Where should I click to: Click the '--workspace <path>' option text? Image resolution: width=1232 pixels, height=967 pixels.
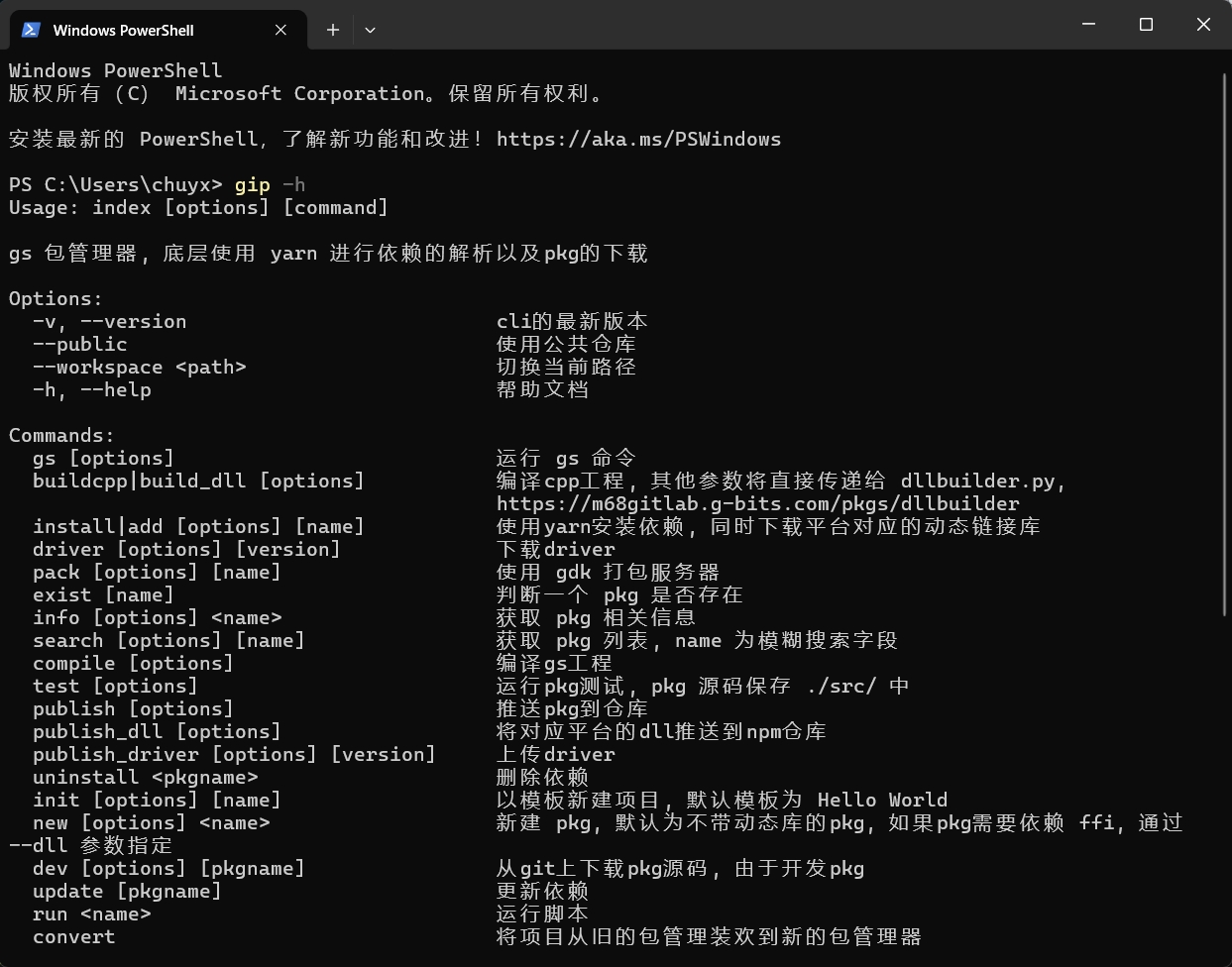pos(139,368)
